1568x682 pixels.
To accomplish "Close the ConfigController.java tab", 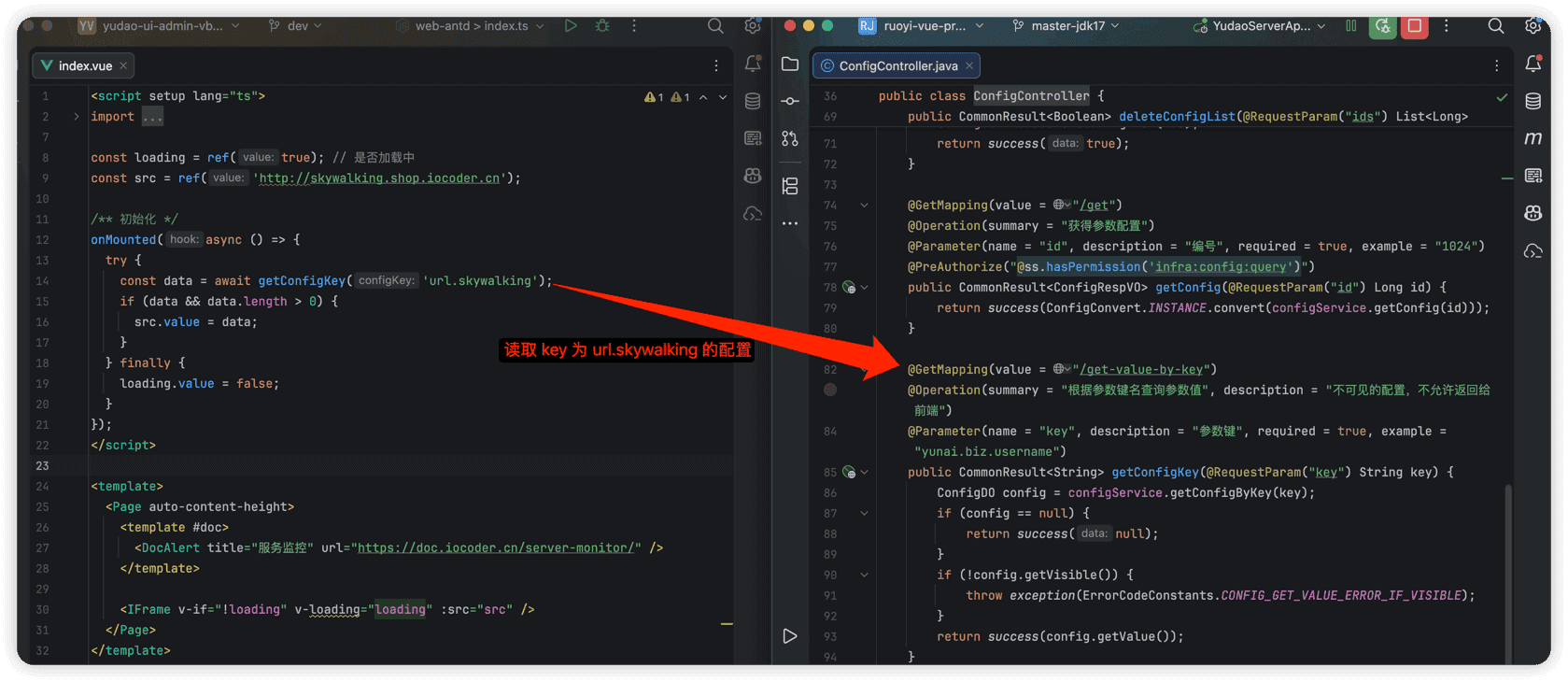I will tap(969, 65).
